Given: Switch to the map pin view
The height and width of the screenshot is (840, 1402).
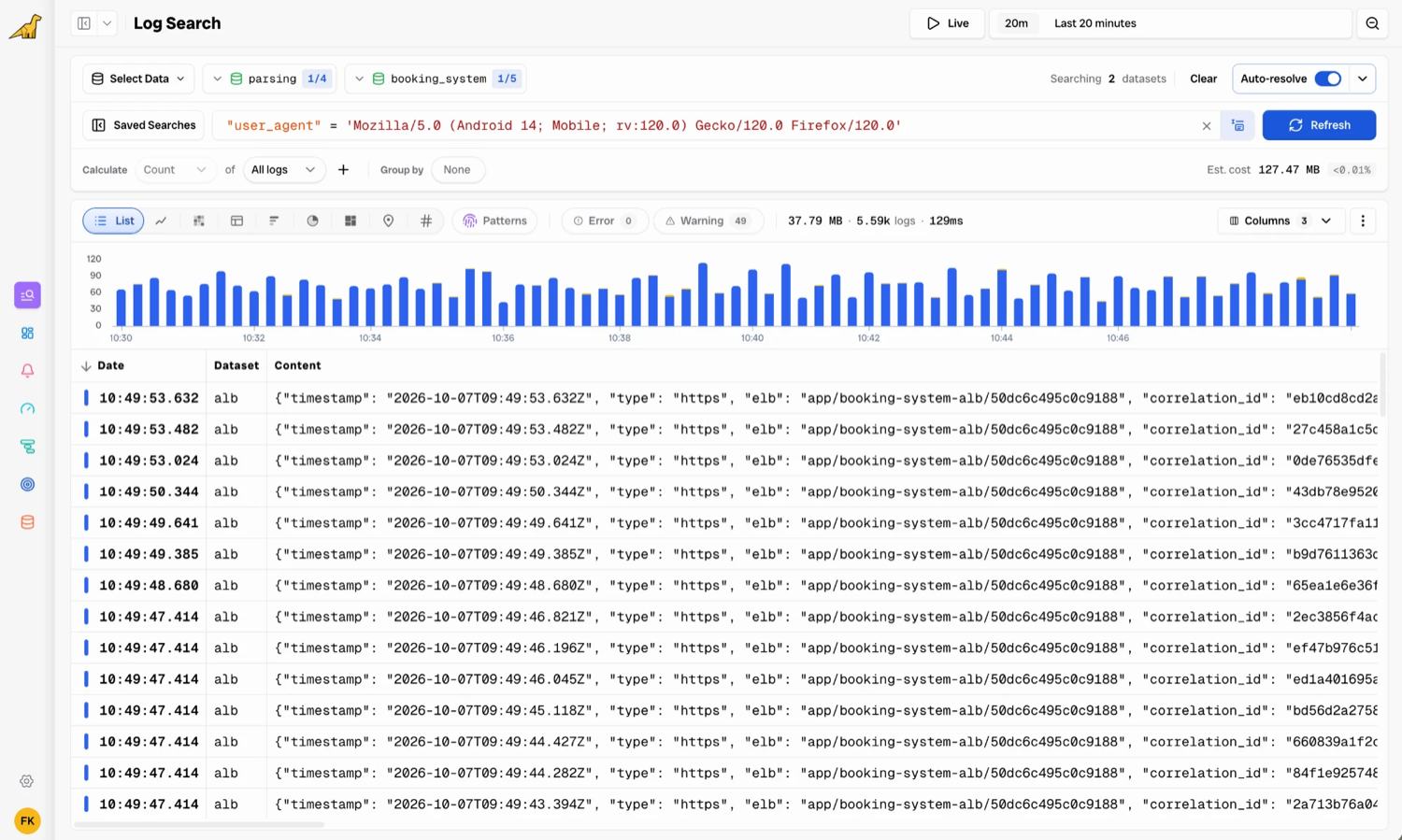Looking at the screenshot, I should click(388, 221).
